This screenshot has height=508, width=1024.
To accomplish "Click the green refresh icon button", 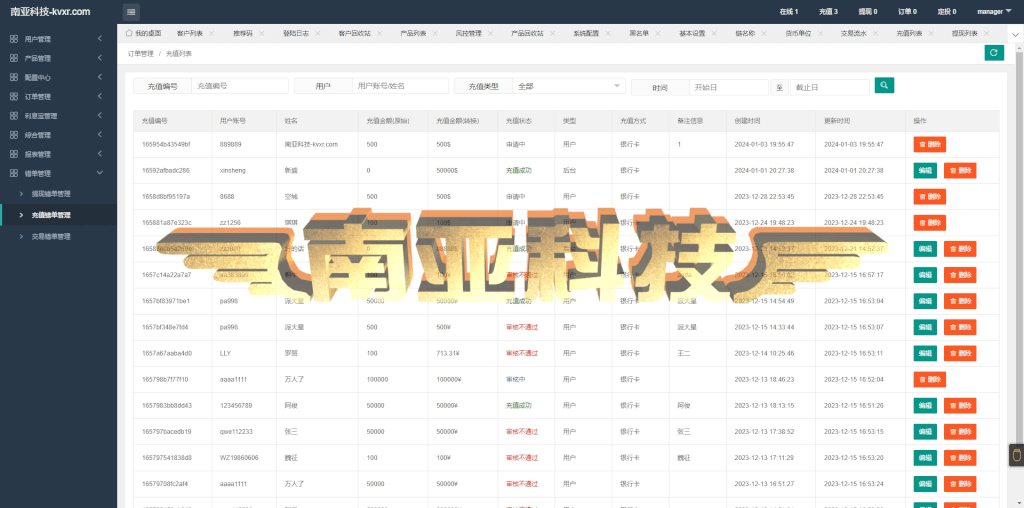I will 994,53.
